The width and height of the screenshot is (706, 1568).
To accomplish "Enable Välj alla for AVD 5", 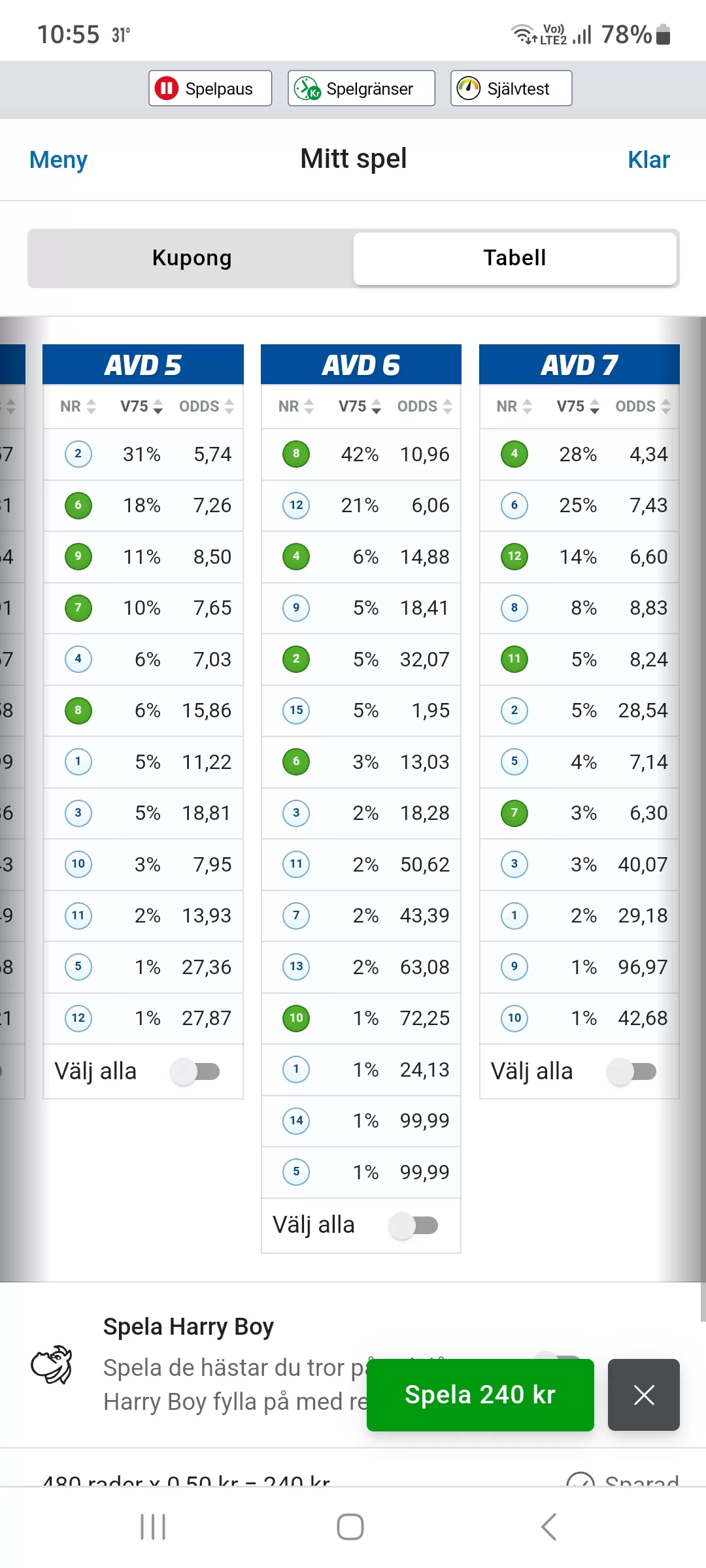I will pos(195,1071).
